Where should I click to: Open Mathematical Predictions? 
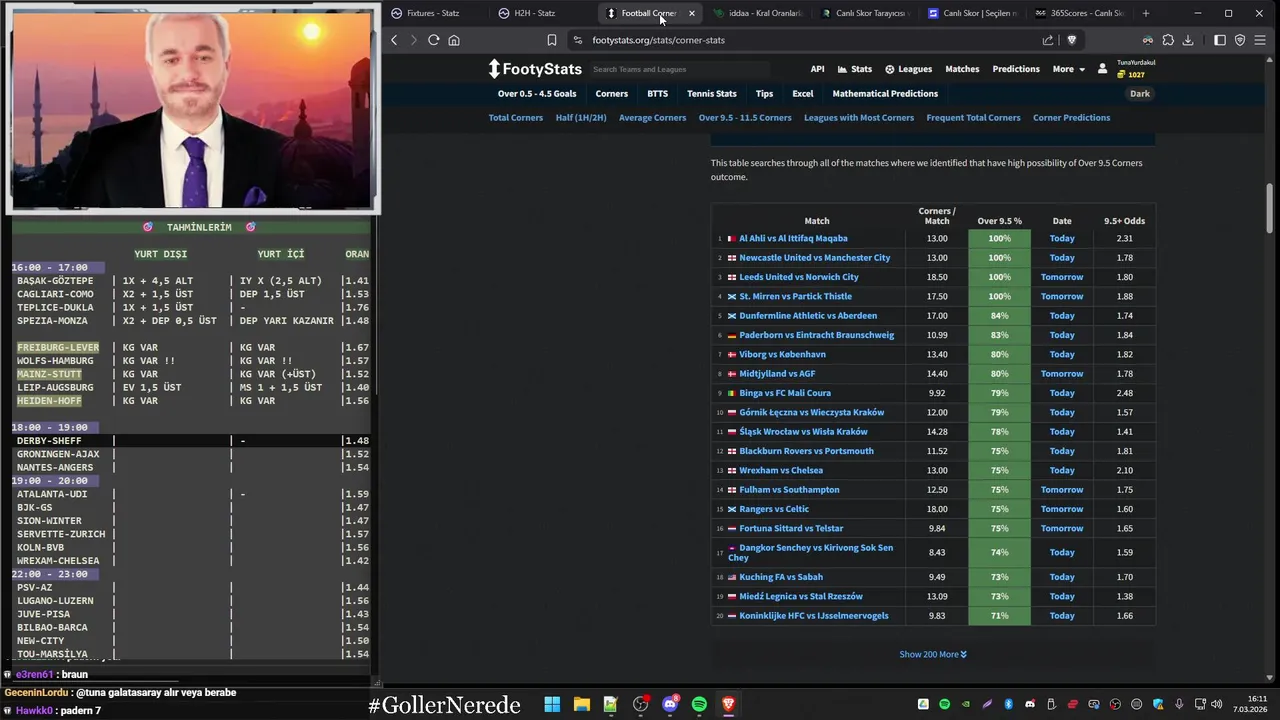click(885, 93)
